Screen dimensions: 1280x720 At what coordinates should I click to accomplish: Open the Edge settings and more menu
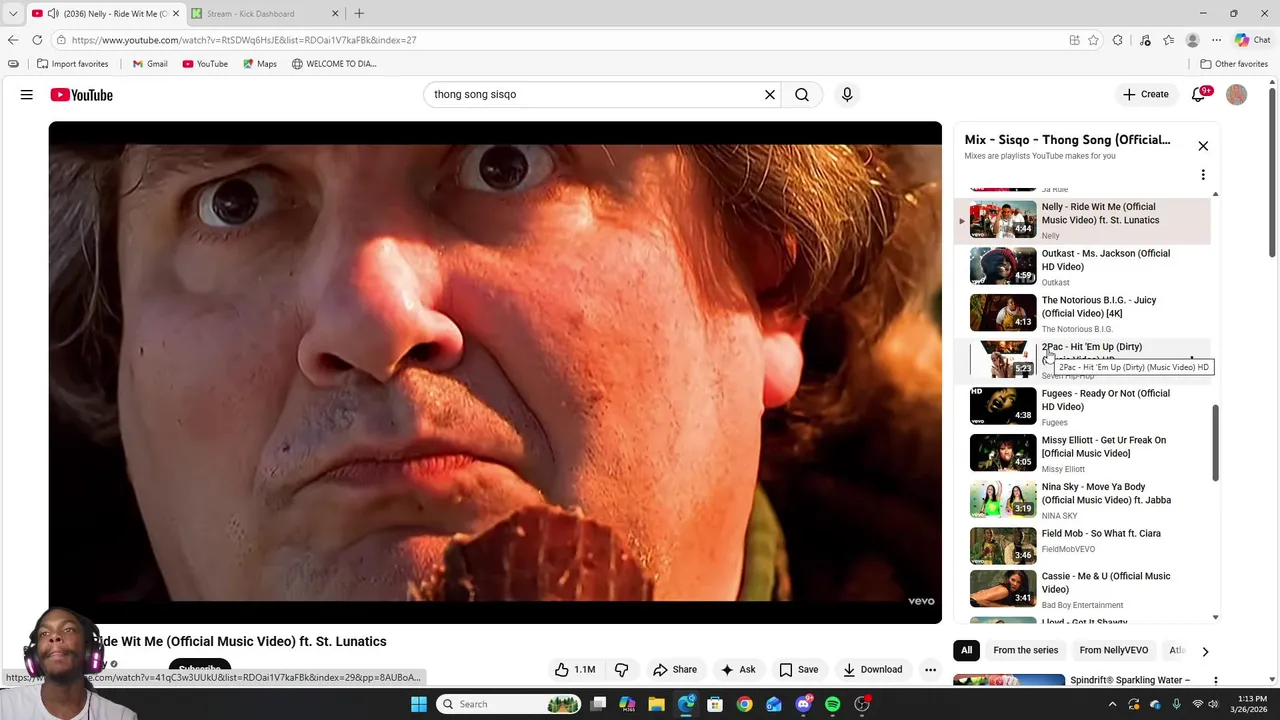point(1216,40)
